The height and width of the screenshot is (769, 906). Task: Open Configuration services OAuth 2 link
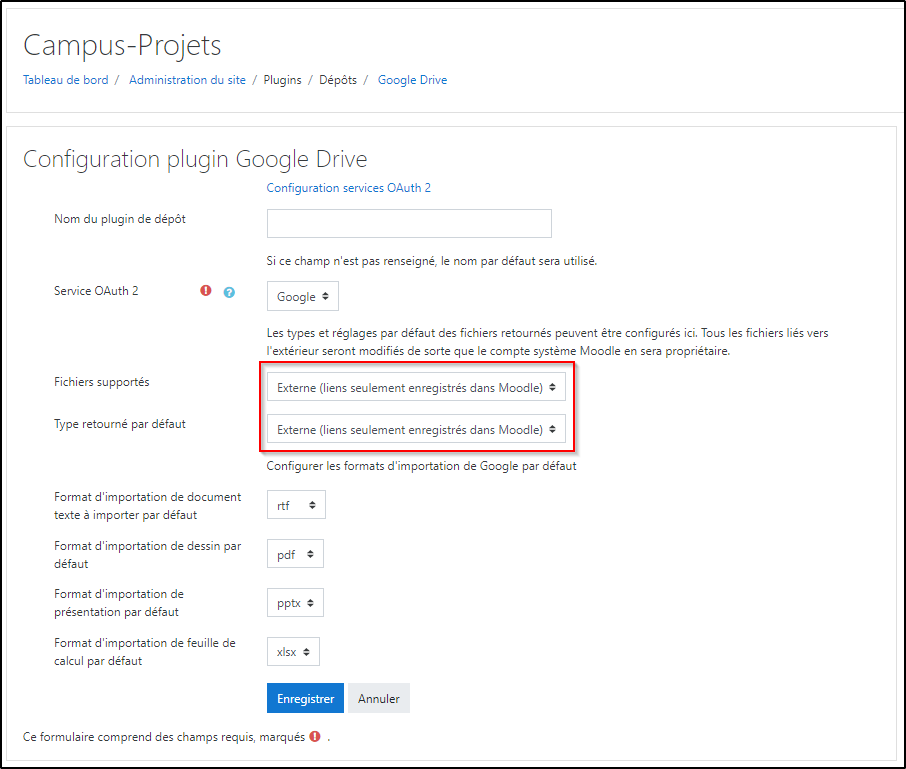pyautogui.click(x=348, y=188)
